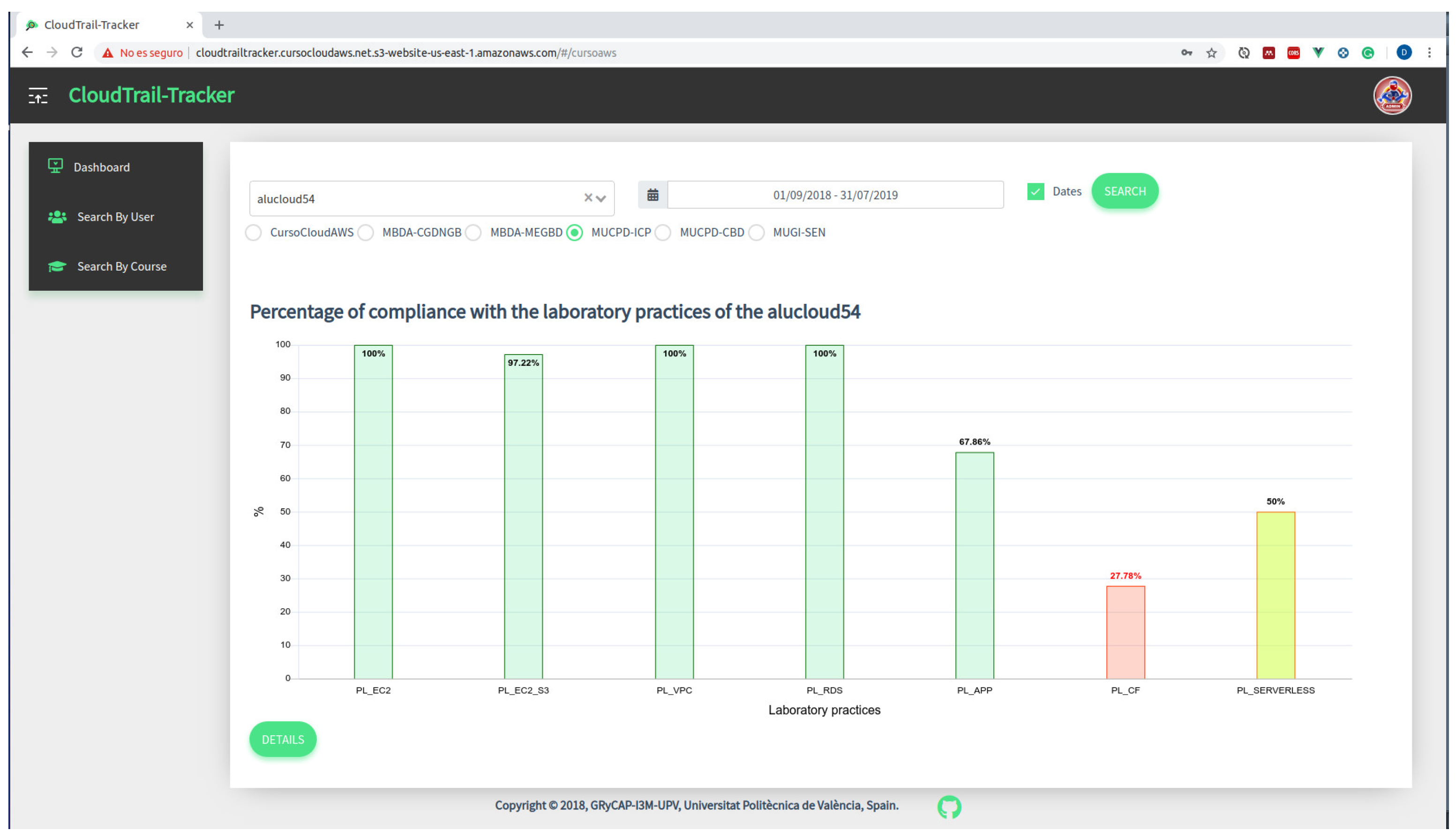Click the No es seguro label
This screenshot has height=838, width=1456.
(151, 53)
